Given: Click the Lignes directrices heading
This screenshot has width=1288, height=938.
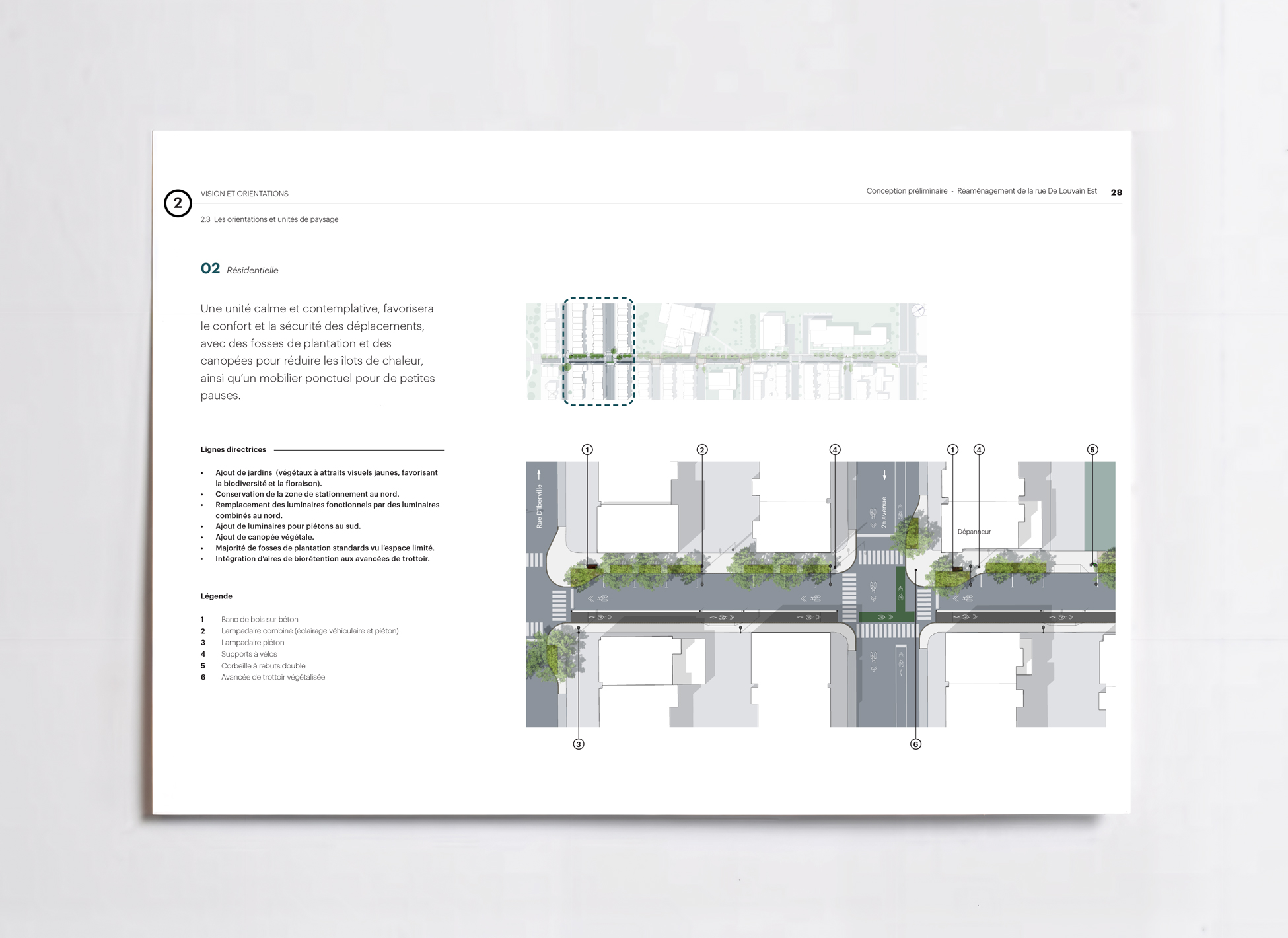Looking at the screenshot, I should (233, 450).
